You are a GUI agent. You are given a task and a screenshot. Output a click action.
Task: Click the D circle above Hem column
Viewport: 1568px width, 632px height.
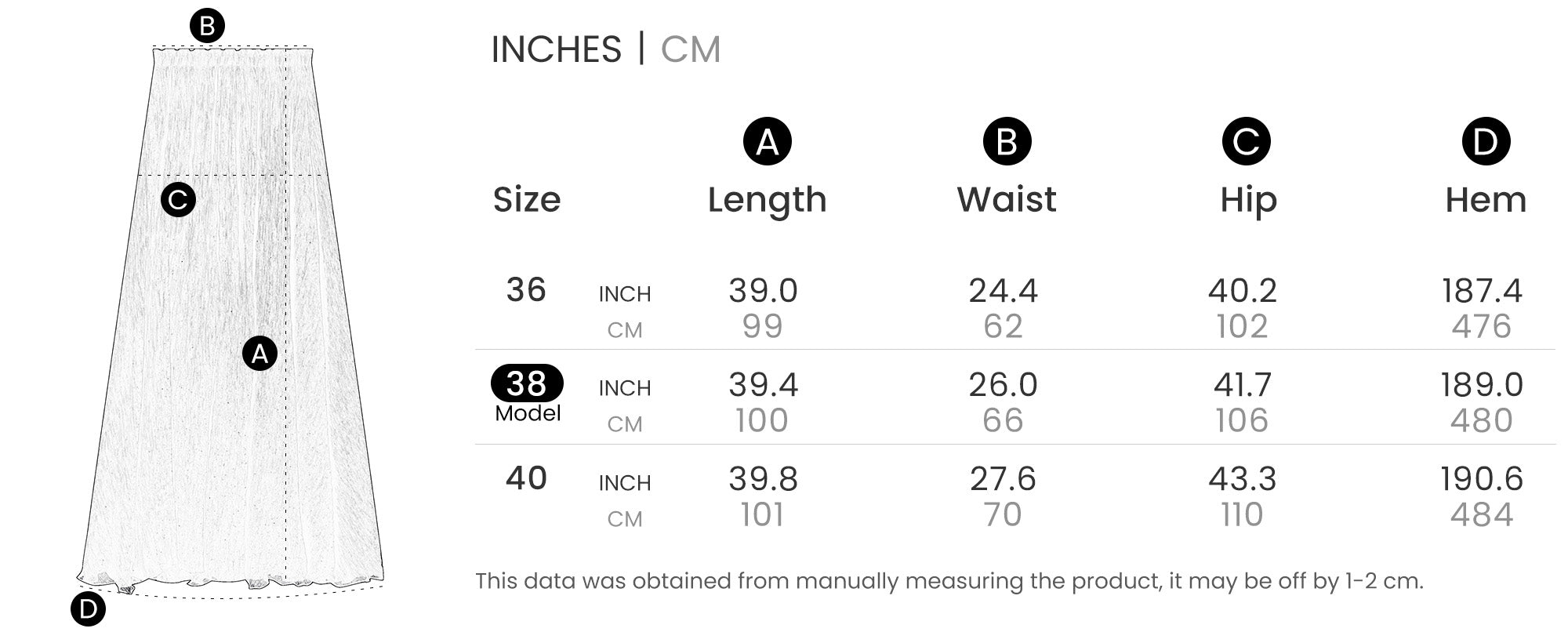[x=1486, y=142]
